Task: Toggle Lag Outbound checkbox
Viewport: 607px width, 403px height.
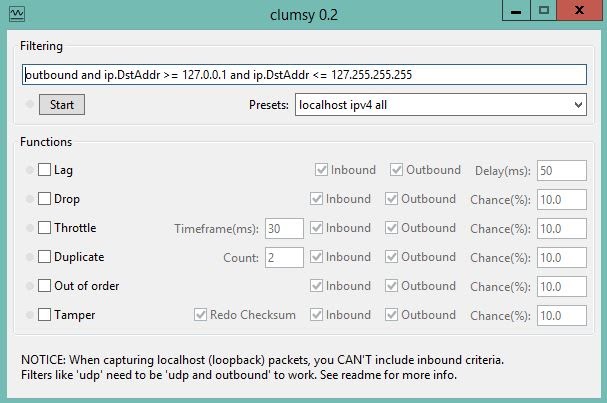Action: click(x=396, y=170)
